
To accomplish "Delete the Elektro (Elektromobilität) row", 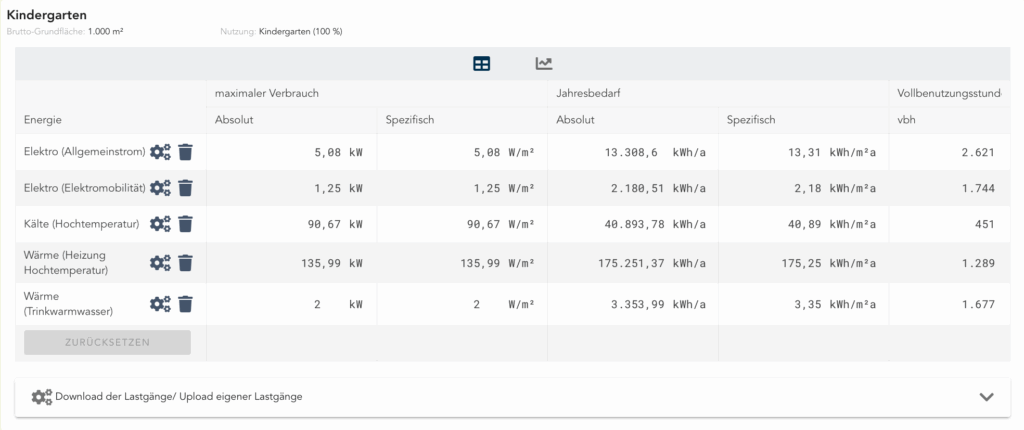I will 186,188.
